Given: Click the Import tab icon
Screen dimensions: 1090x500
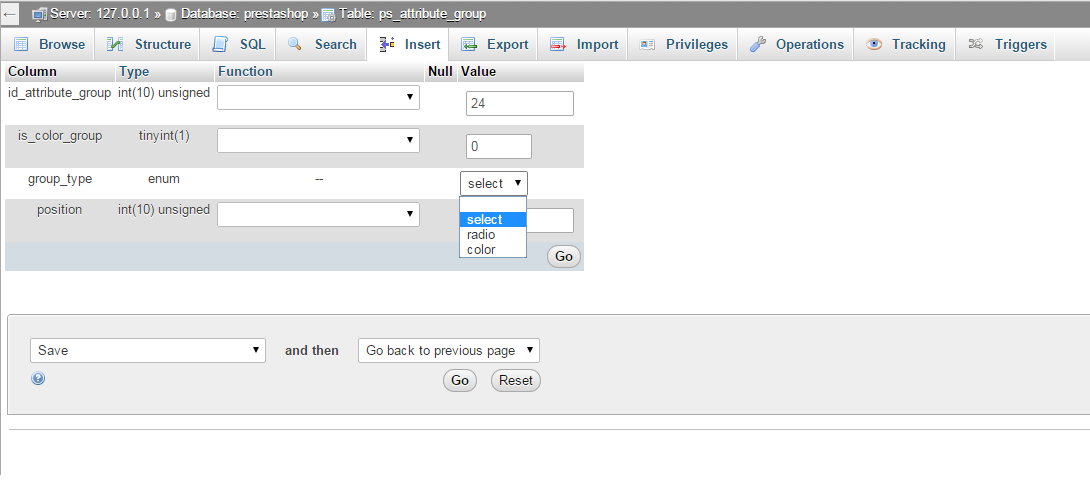Looking at the screenshot, I should pos(558,44).
